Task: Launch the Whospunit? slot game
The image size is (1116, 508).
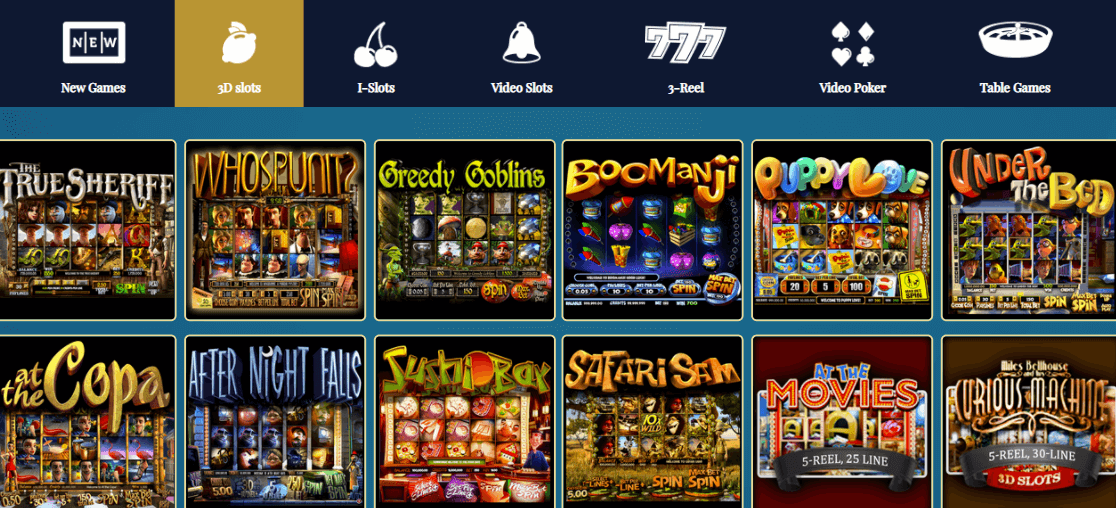Action: point(275,230)
